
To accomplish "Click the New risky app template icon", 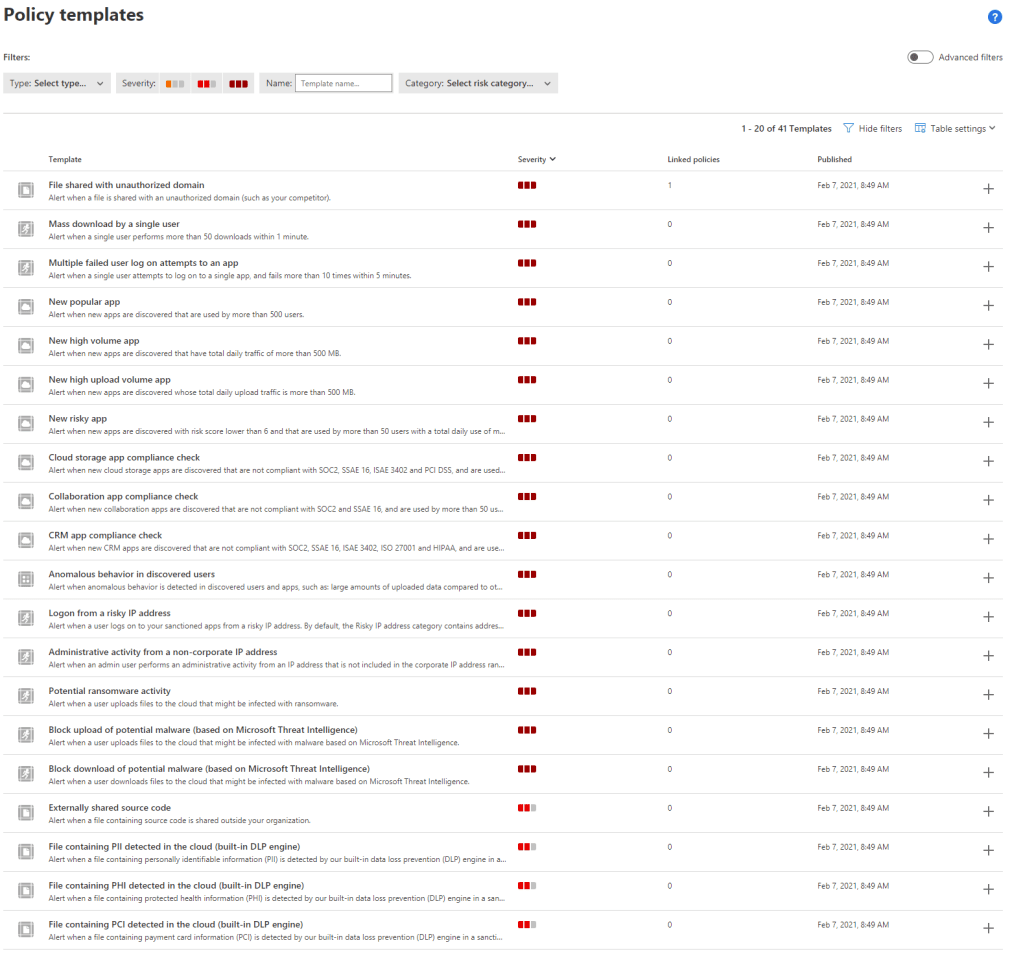I will (x=26, y=422).
